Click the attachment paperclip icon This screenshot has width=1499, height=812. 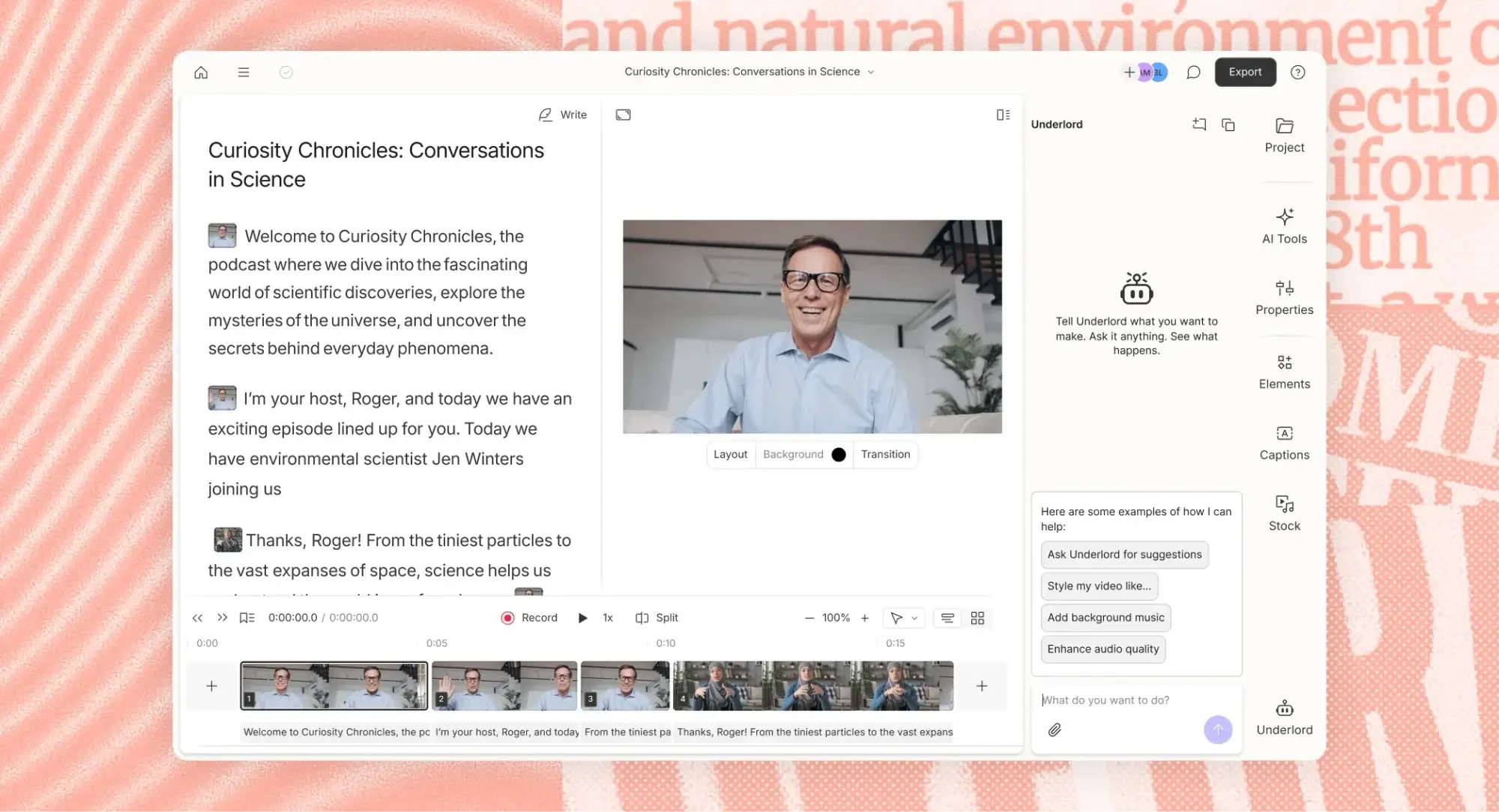(x=1055, y=730)
